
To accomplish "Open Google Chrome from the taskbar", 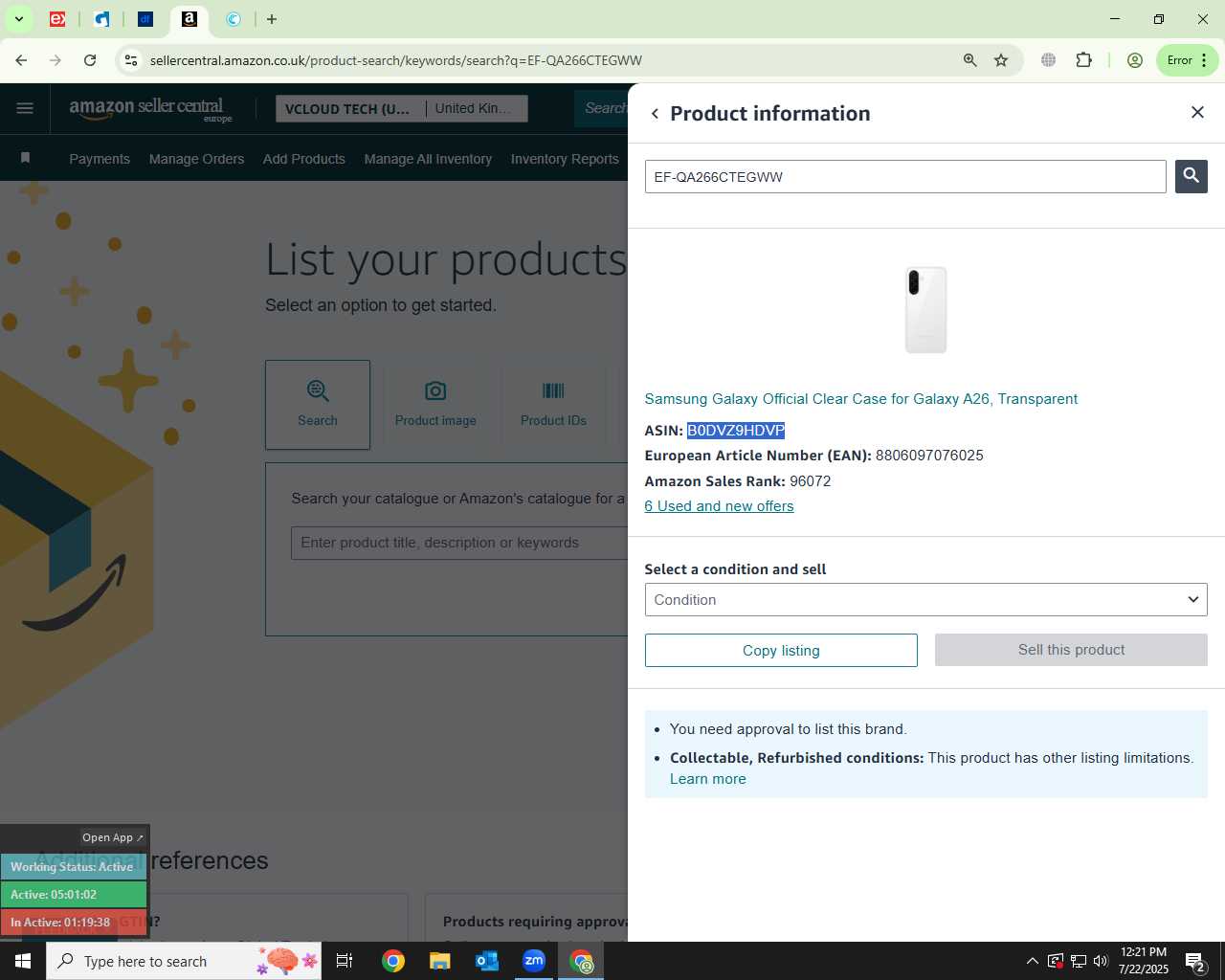I will pyautogui.click(x=393, y=961).
